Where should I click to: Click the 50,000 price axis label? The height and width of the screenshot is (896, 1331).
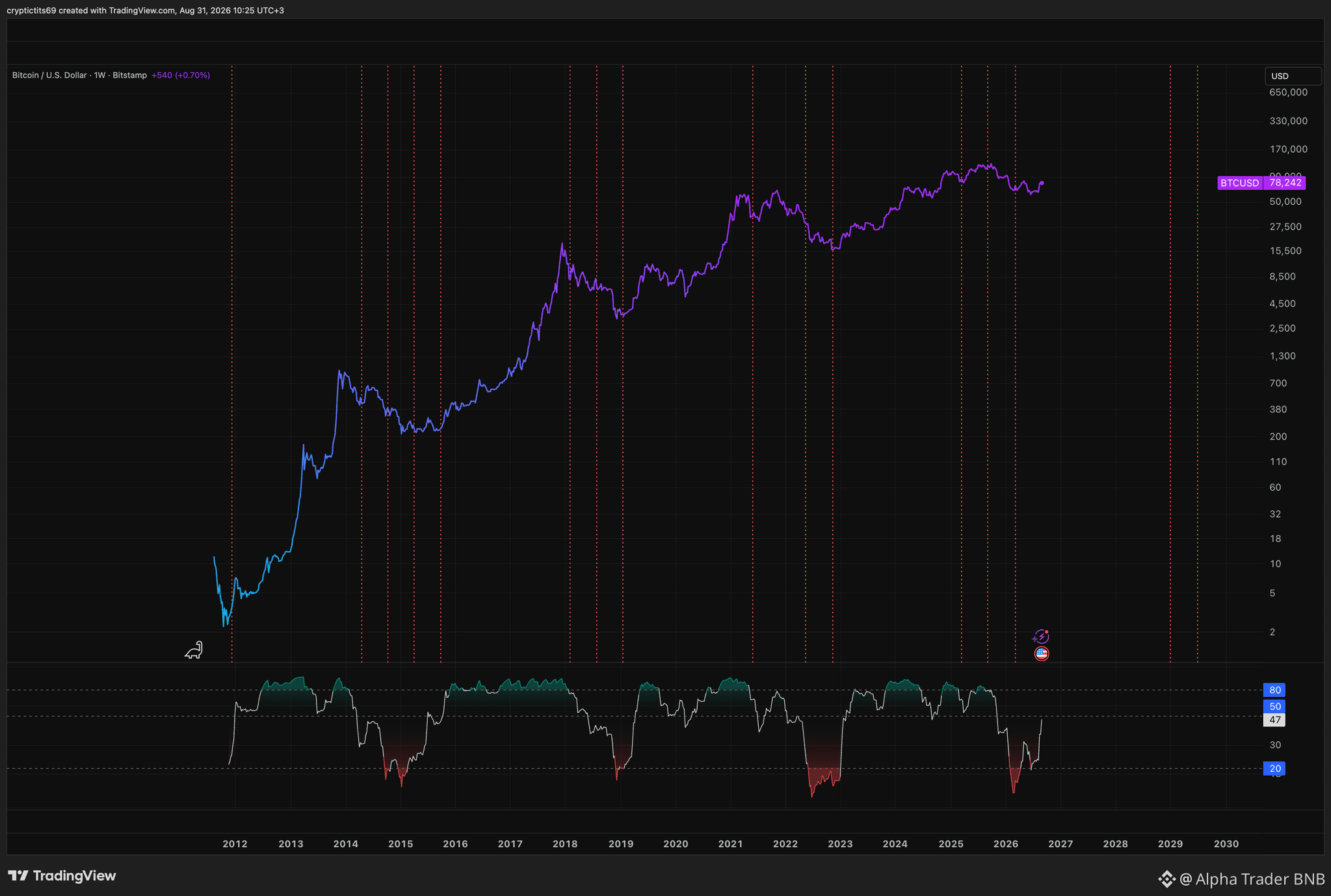click(1285, 202)
